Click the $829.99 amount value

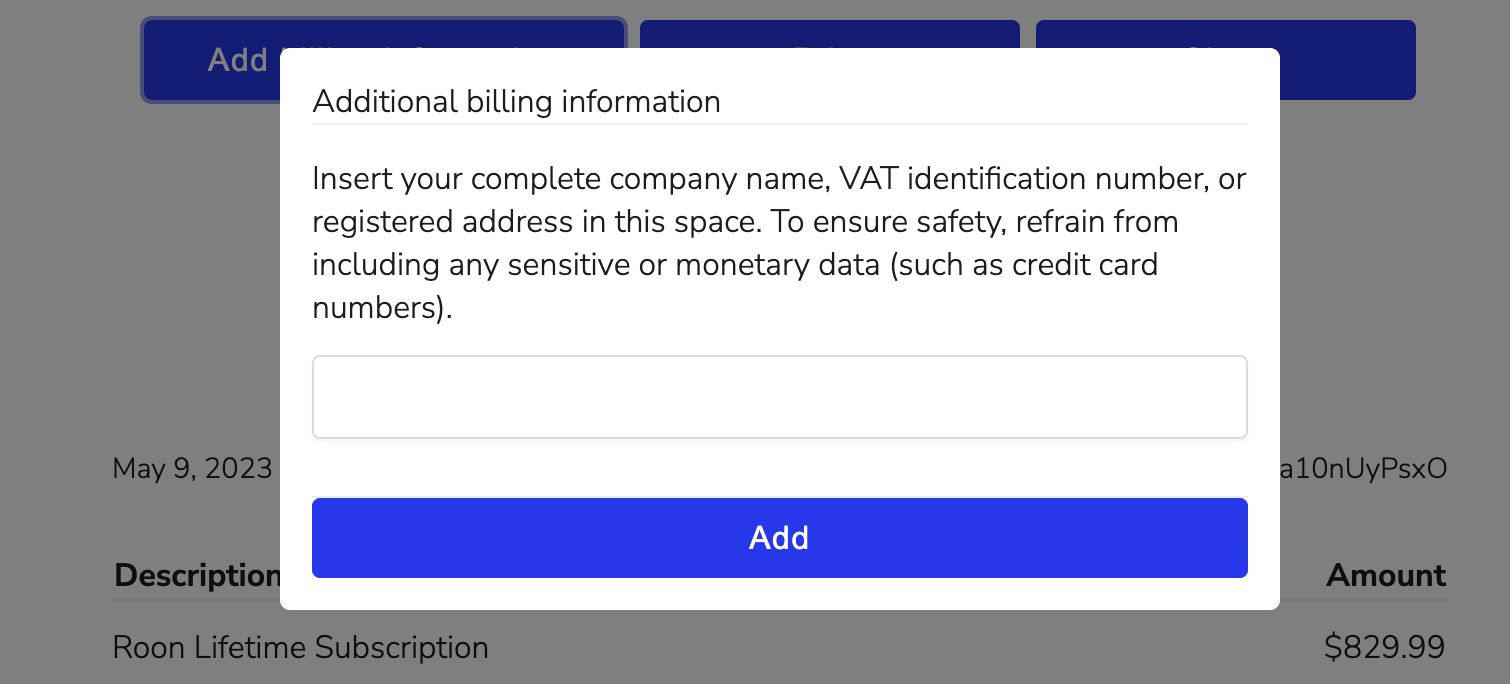coord(1385,648)
